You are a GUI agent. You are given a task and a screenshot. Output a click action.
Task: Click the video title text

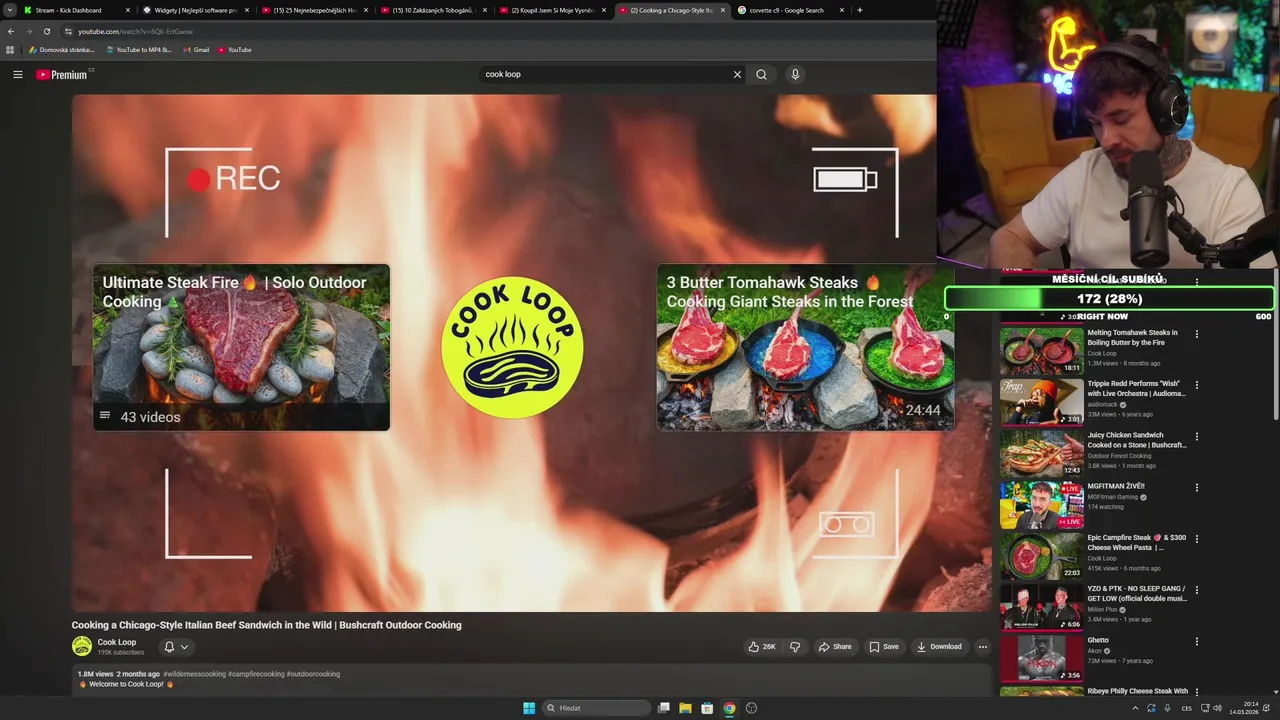pyautogui.click(x=266, y=625)
